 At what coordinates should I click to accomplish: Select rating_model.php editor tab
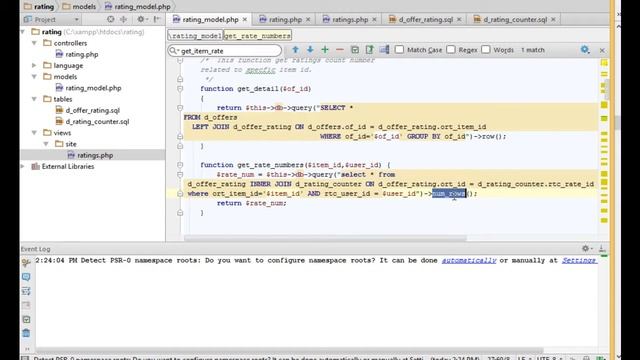[210, 19]
